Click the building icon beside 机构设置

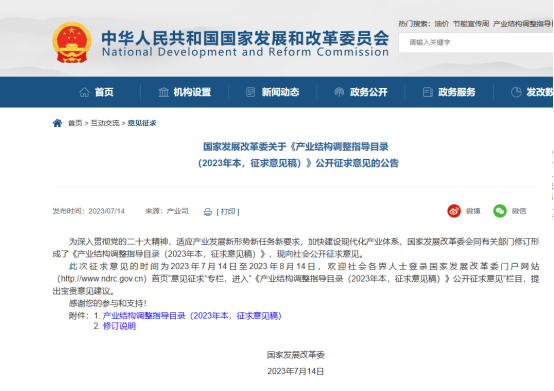(x=163, y=92)
